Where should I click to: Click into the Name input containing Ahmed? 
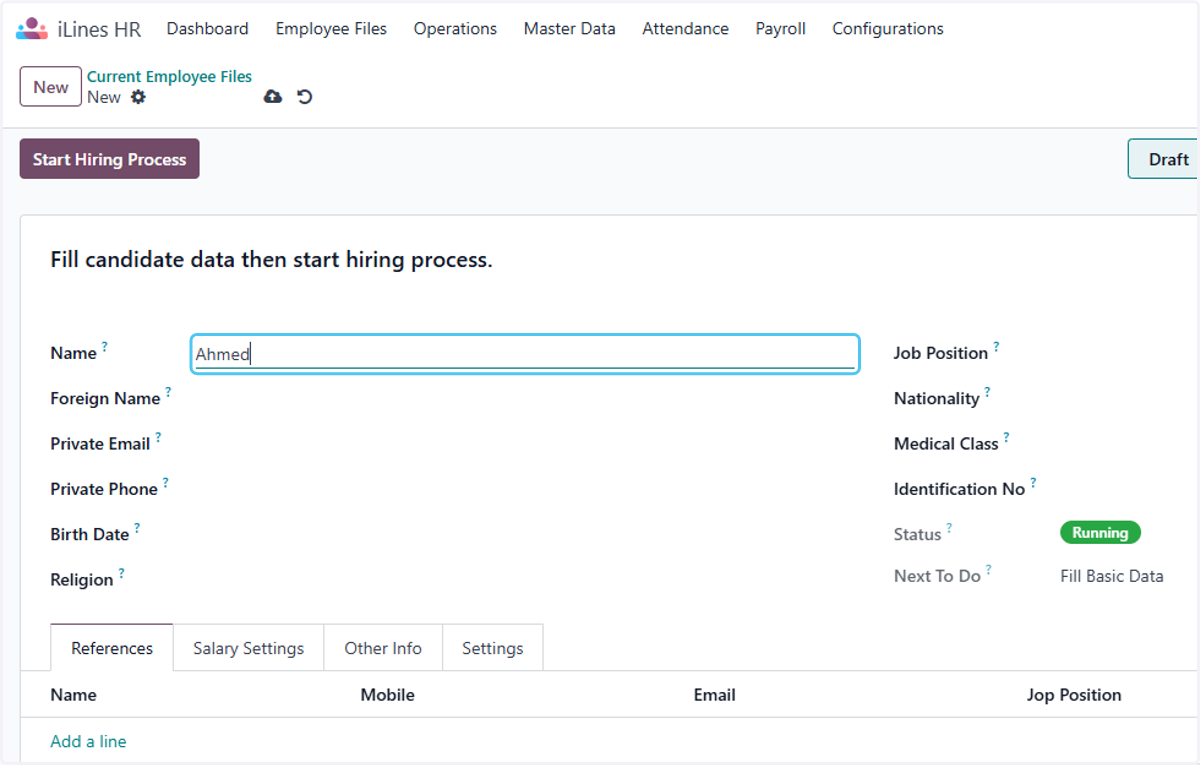[x=525, y=354]
